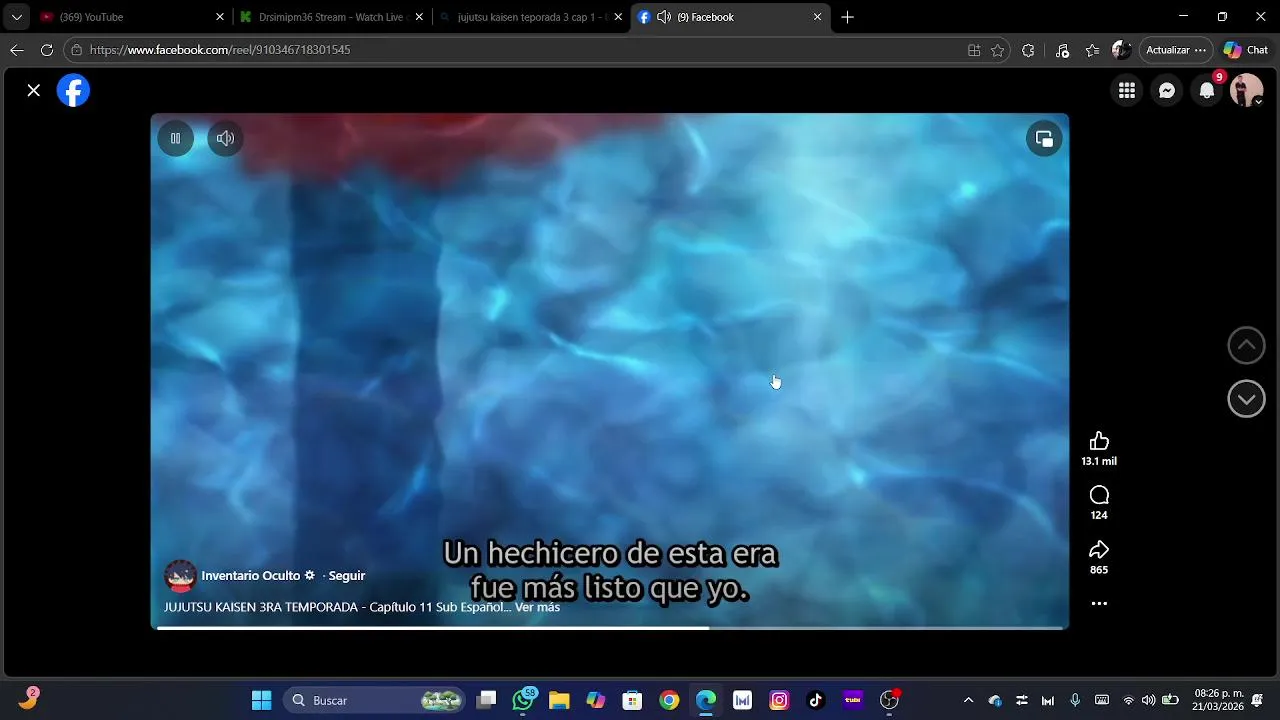This screenshot has width=1280, height=720.
Task: Open File Explorer from the taskbar
Action: 559,700
